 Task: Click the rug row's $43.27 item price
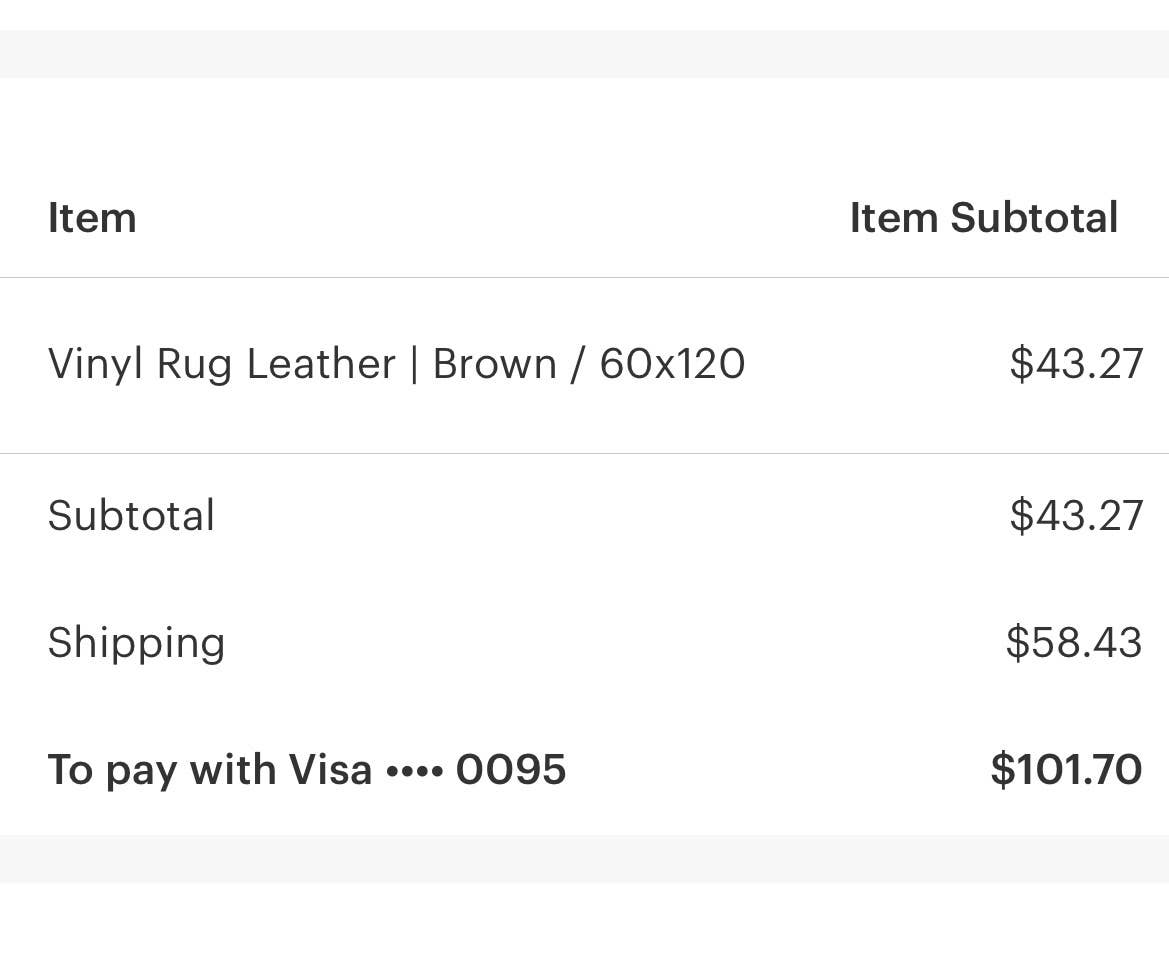pyautogui.click(x=1075, y=364)
